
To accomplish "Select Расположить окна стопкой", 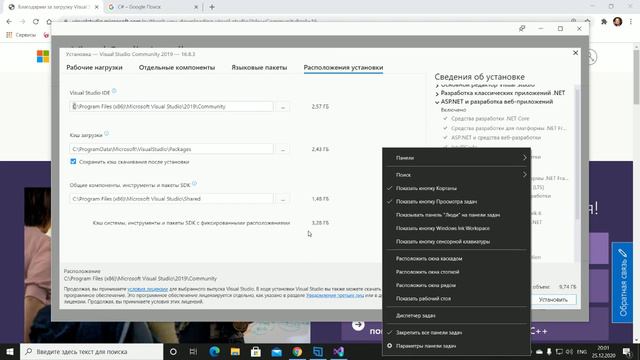I will 456,272.
